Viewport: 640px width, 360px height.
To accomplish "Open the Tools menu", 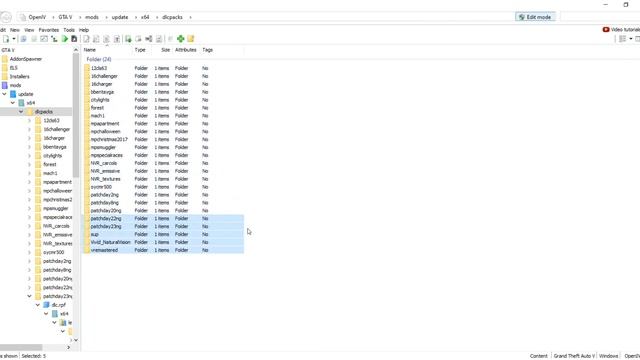I will pyautogui.click(x=69, y=30).
